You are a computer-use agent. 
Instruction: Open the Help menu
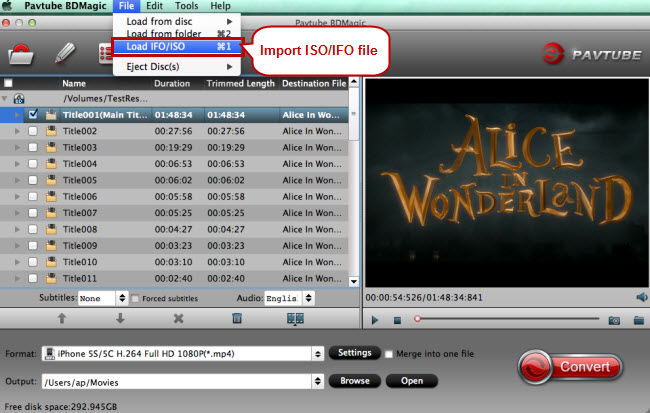point(220,6)
